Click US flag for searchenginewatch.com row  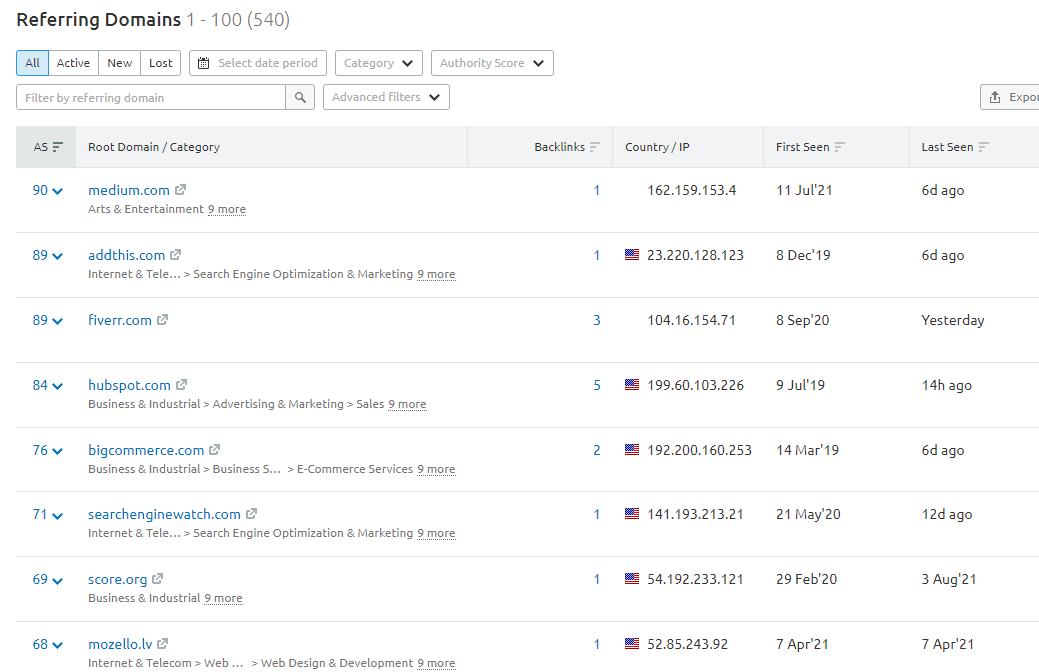click(x=632, y=514)
